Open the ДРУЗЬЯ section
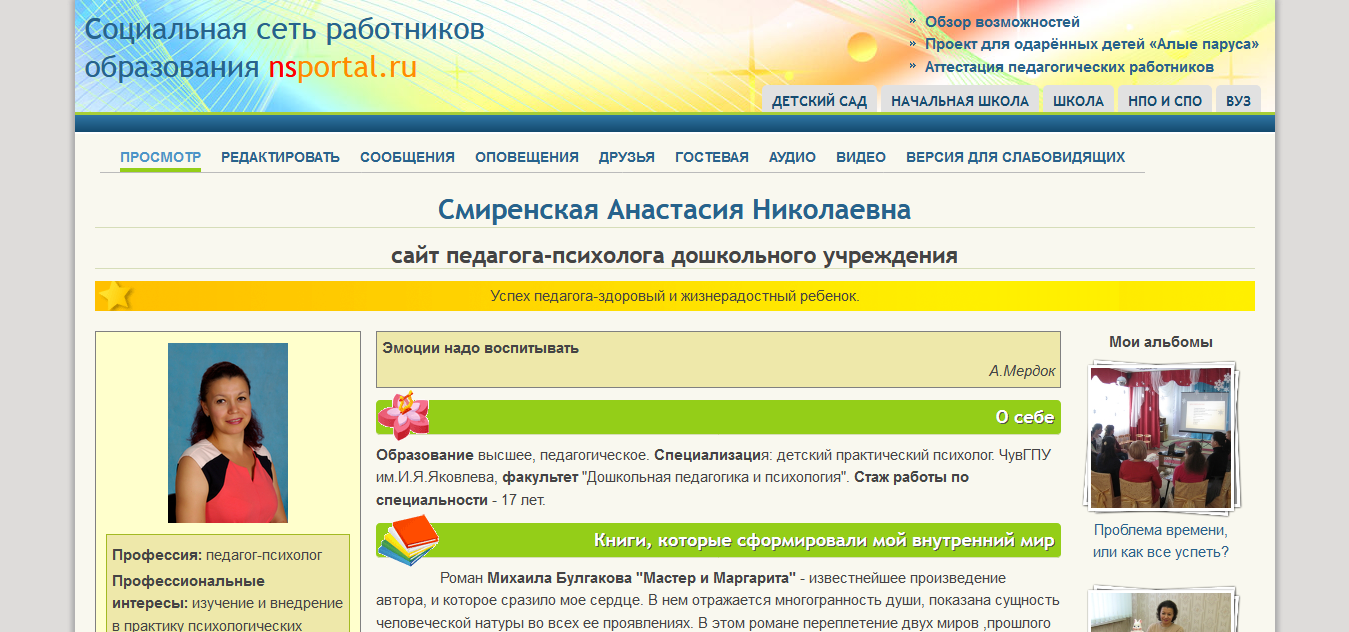 coord(627,157)
